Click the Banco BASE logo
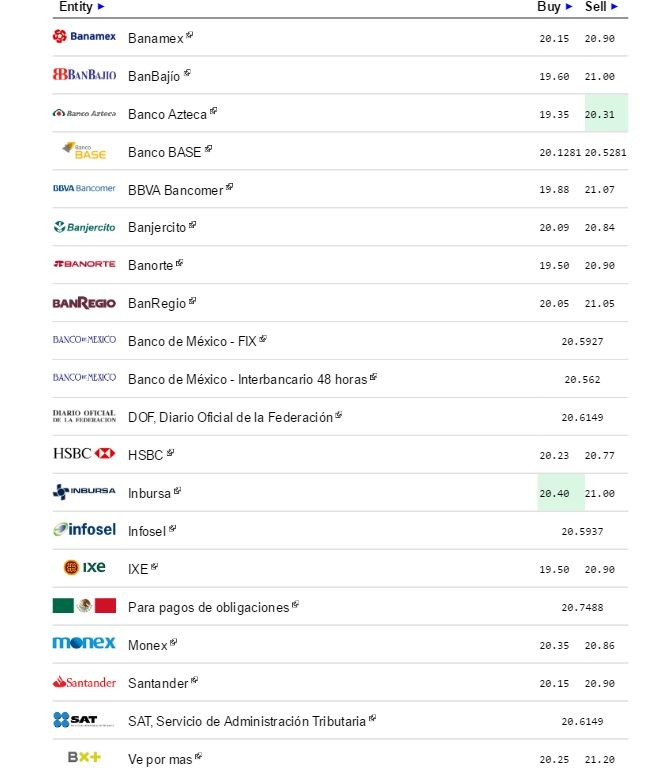The height and width of the screenshot is (768, 669). [x=84, y=151]
